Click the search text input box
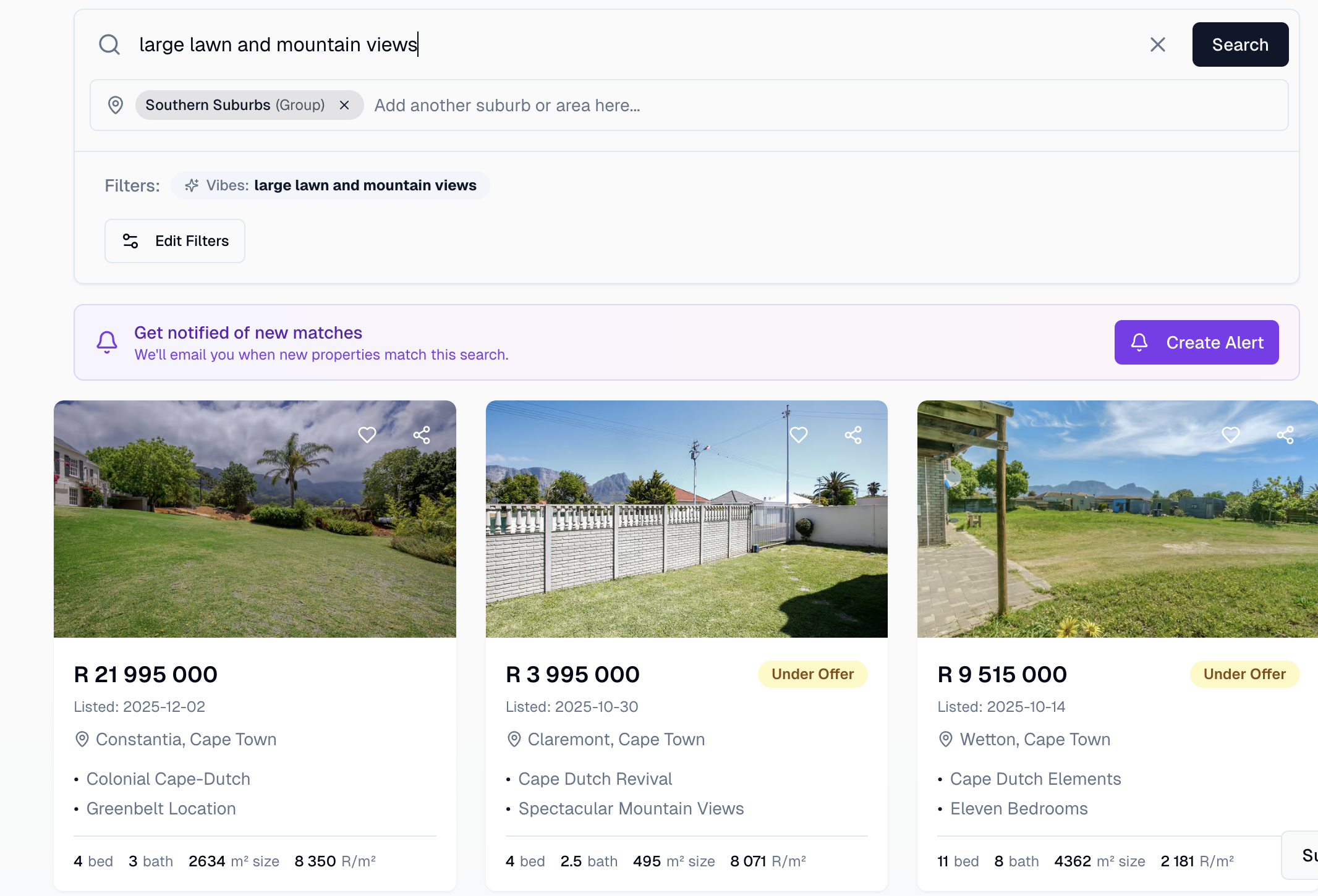Image resolution: width=1318 pixels, height=896 pixels. click(x=618, y=44)
